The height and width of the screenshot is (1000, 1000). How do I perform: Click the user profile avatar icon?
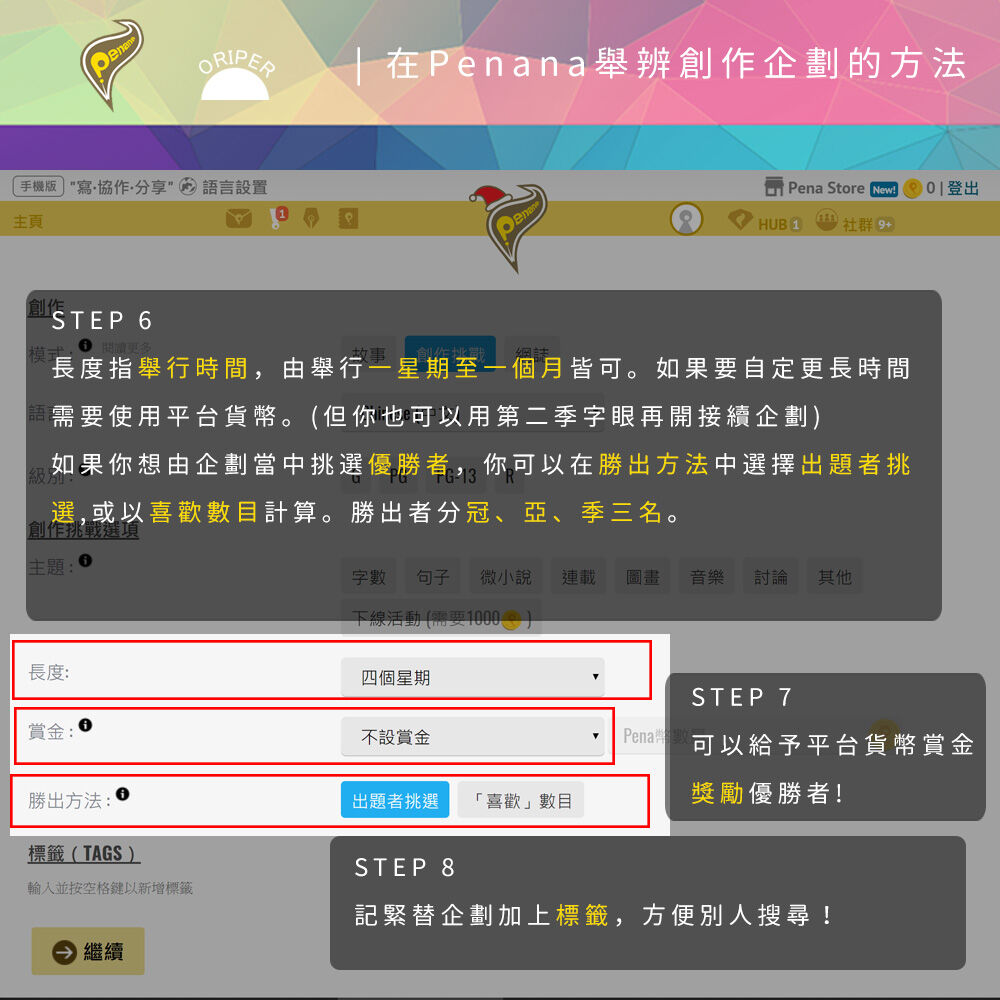(x=686, y=219)
